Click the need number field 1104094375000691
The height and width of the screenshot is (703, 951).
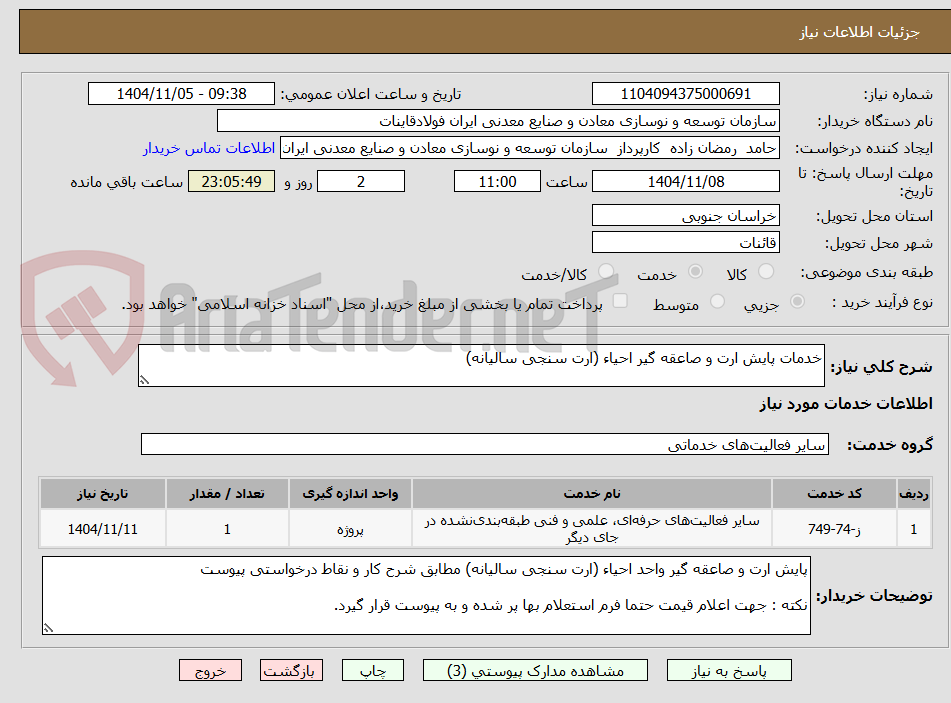point(685,94)
